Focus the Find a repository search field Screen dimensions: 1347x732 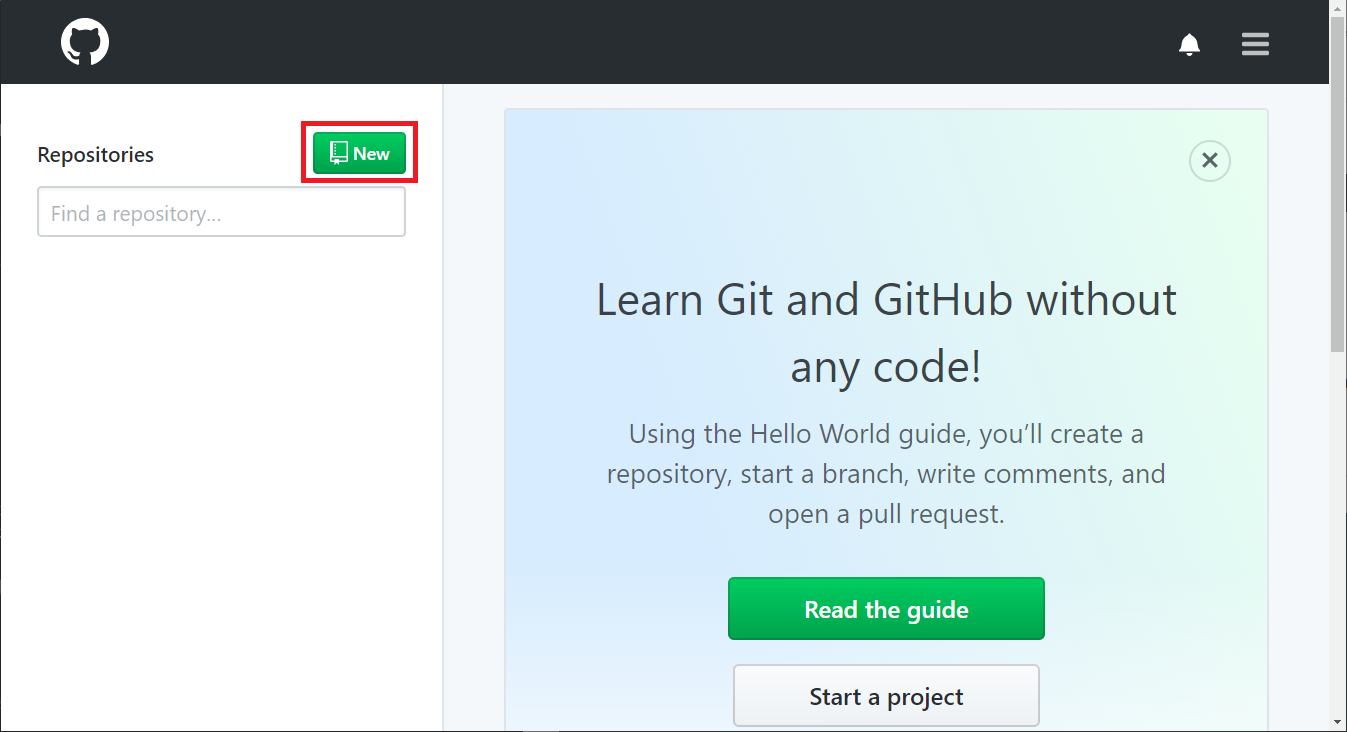point(221,212)
